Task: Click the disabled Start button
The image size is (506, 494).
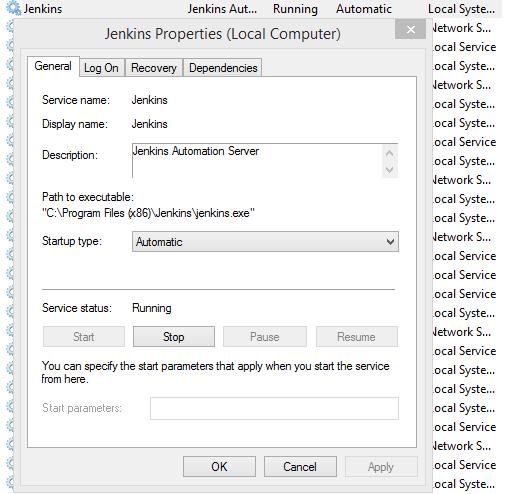Action: coord(84,337)
